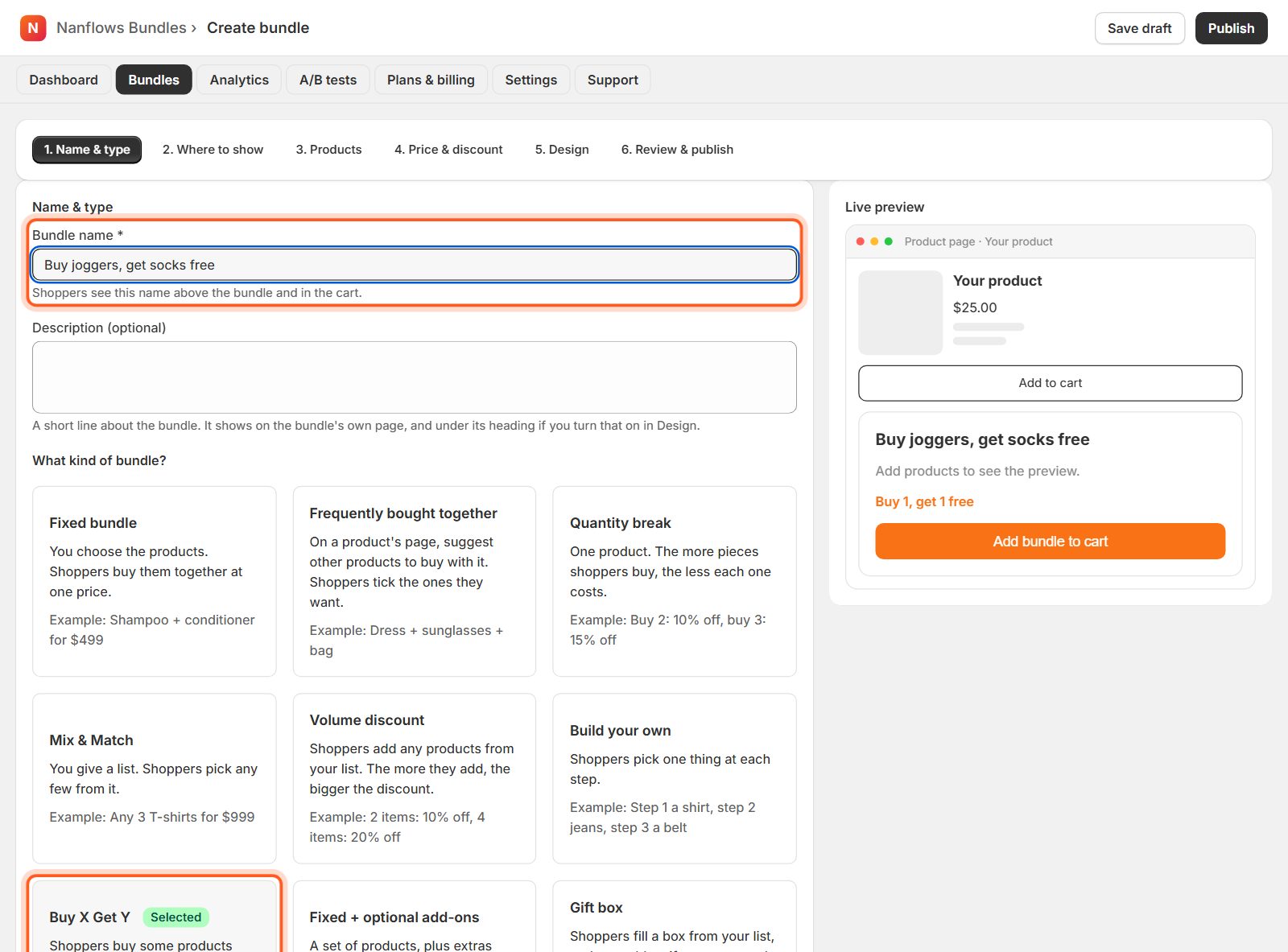Select step 1. Name & type
The image size is (1288, 952).
87,150
